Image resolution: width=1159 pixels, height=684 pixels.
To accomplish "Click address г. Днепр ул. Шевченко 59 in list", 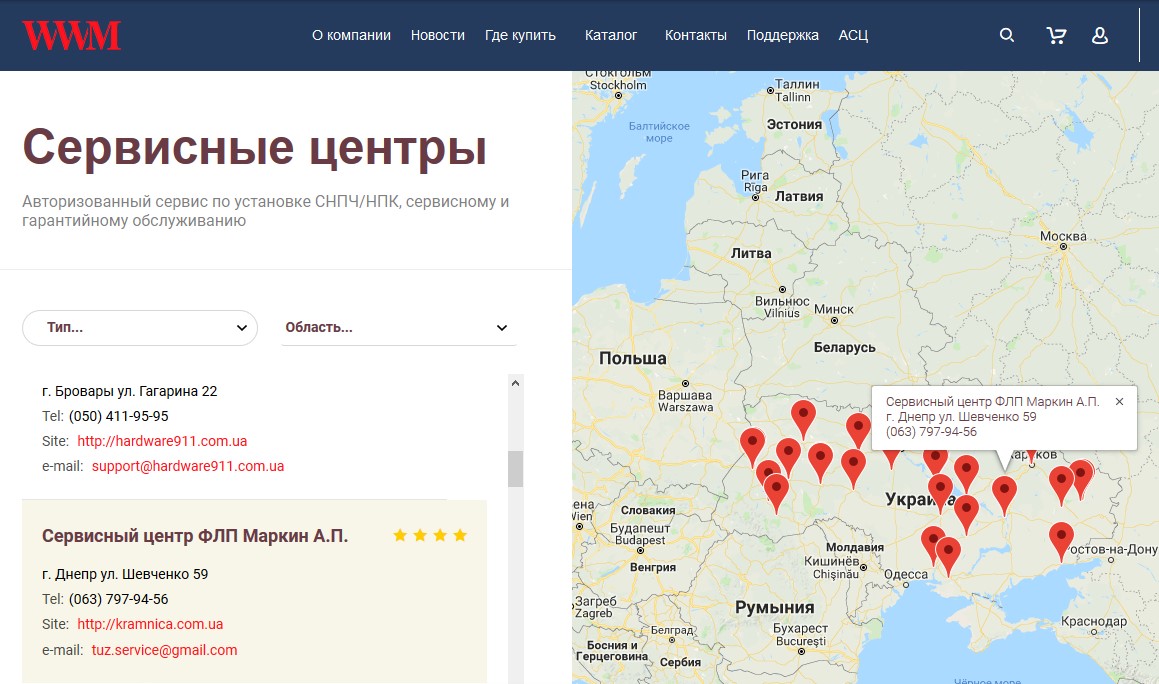I will pos(125,574).
